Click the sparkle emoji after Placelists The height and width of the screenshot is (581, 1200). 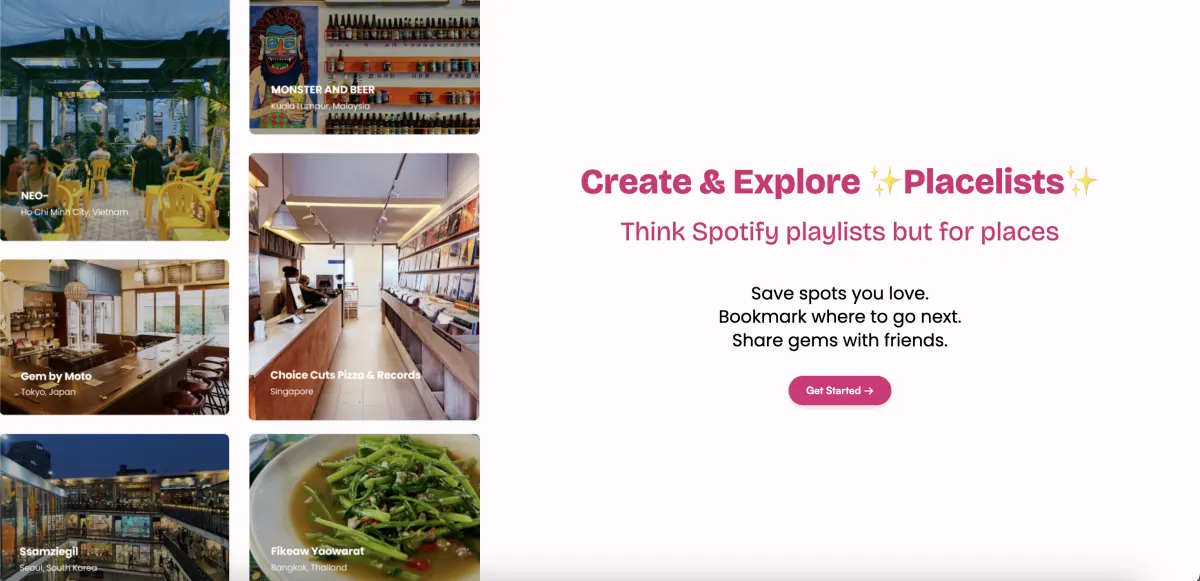[x=1082, y=182]
